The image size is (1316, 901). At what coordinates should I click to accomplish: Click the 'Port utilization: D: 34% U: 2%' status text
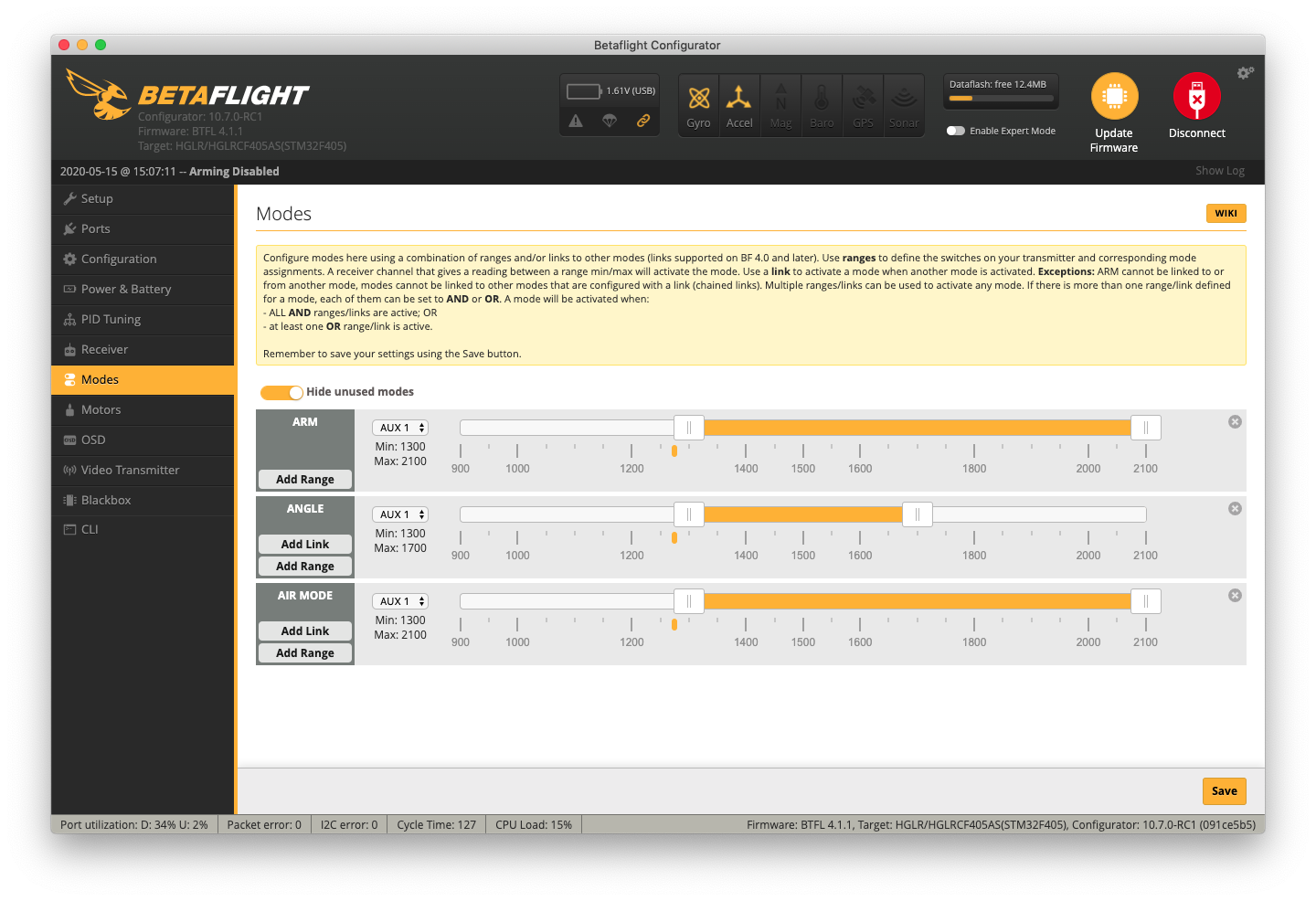[134, 825]
